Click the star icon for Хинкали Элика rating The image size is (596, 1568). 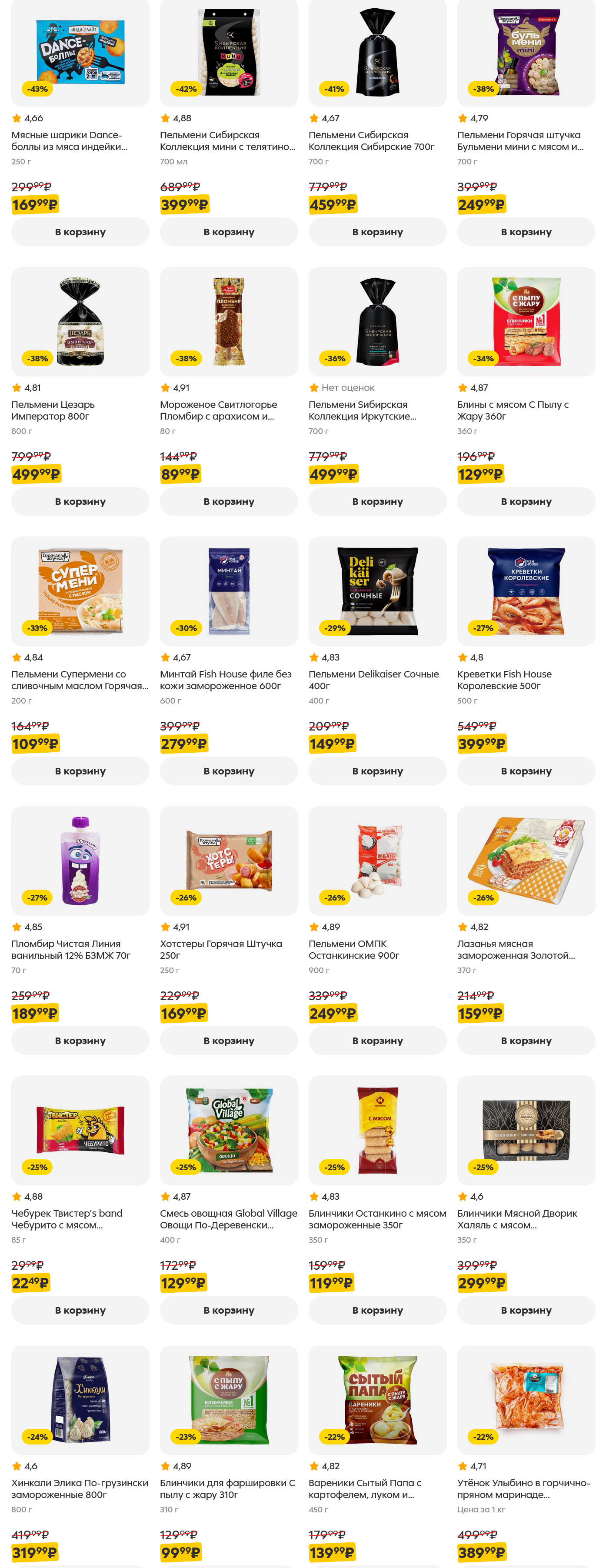coord(17,1466)
